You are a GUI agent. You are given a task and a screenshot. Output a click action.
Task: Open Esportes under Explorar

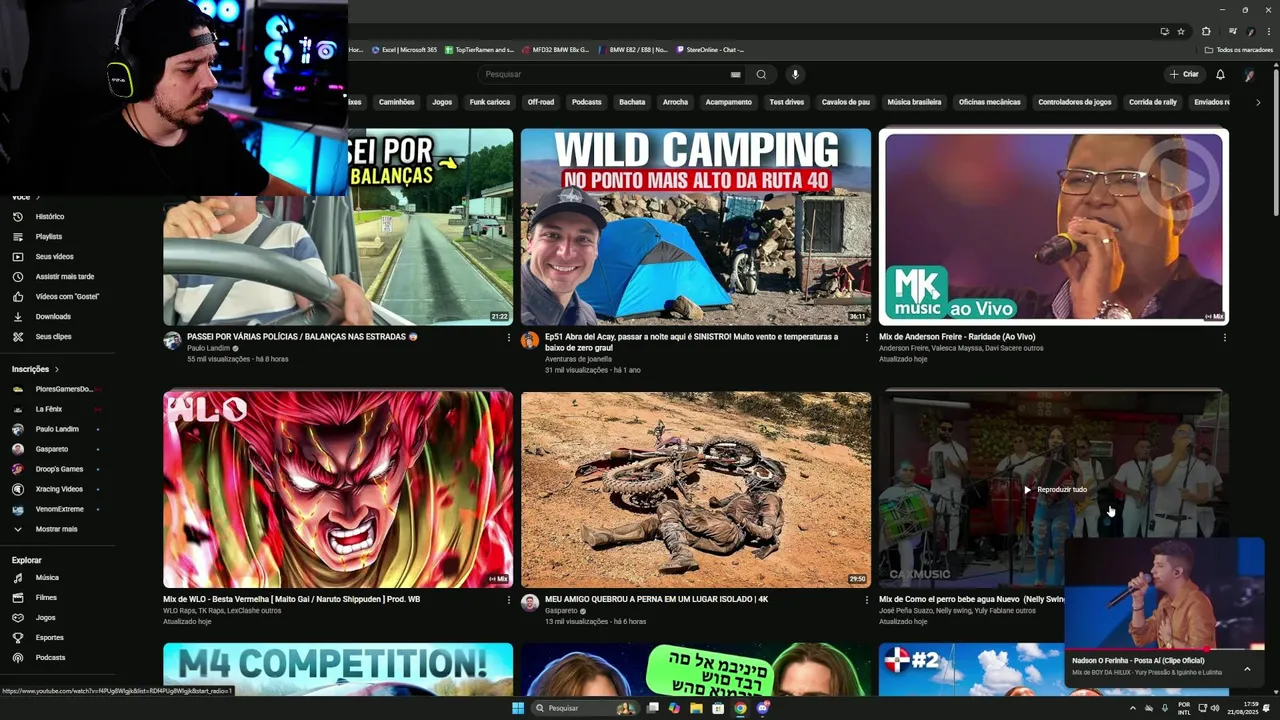tap(50, 637)
